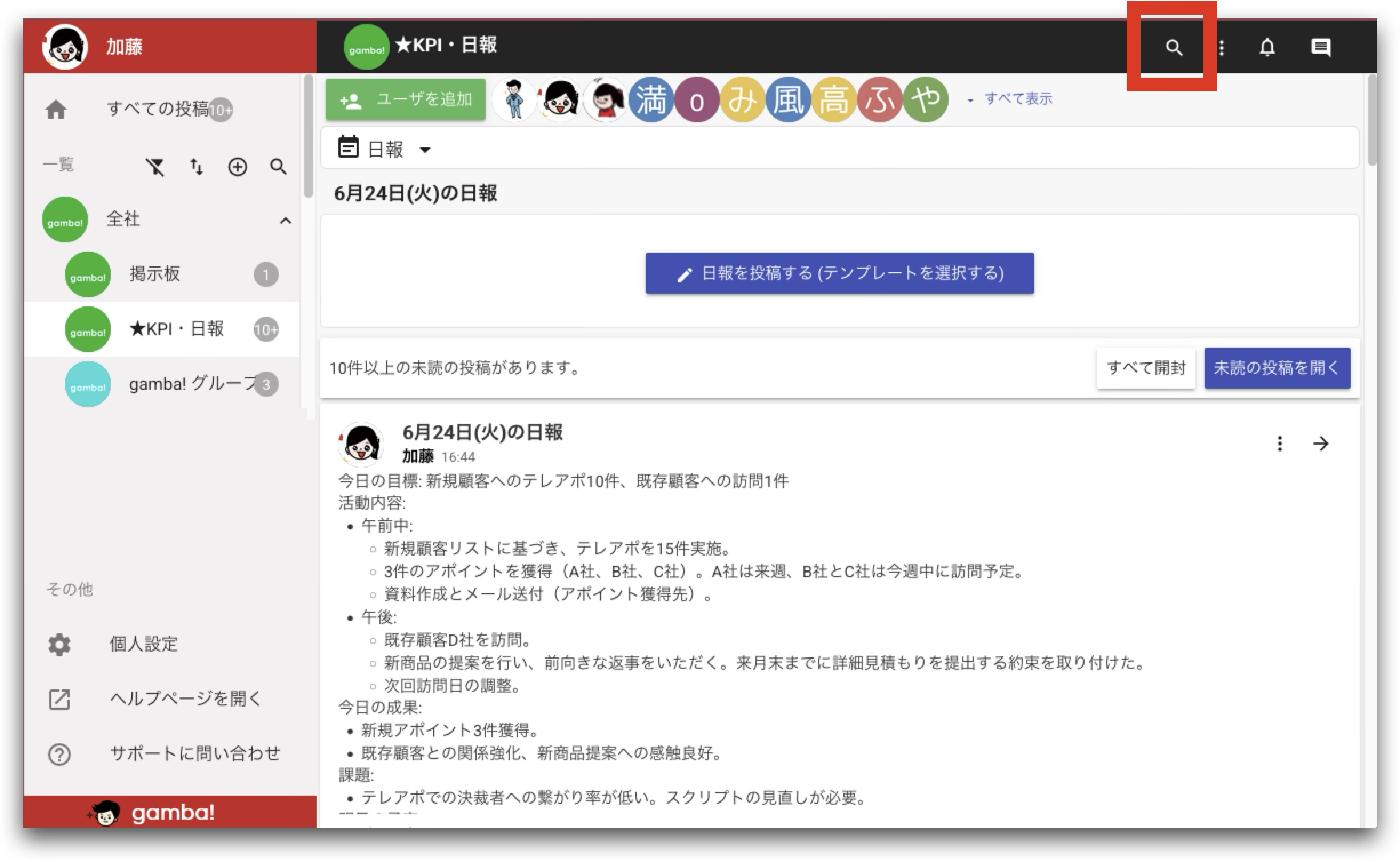Open the header three-dot options menu
The height and width of the screenshot is (862, 1400).
point(1221,47)
